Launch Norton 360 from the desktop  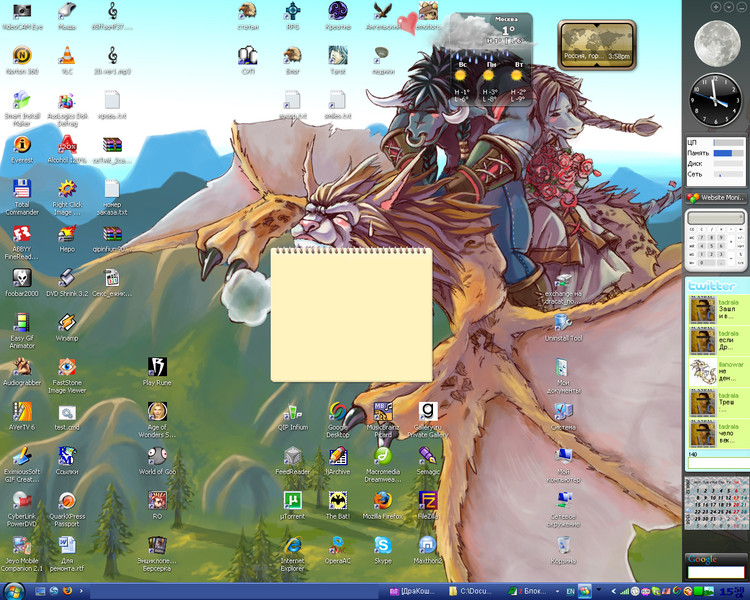coord(22,60)
